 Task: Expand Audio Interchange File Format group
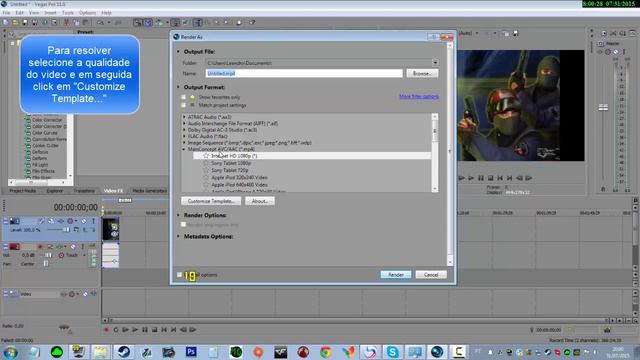[184, 123]
